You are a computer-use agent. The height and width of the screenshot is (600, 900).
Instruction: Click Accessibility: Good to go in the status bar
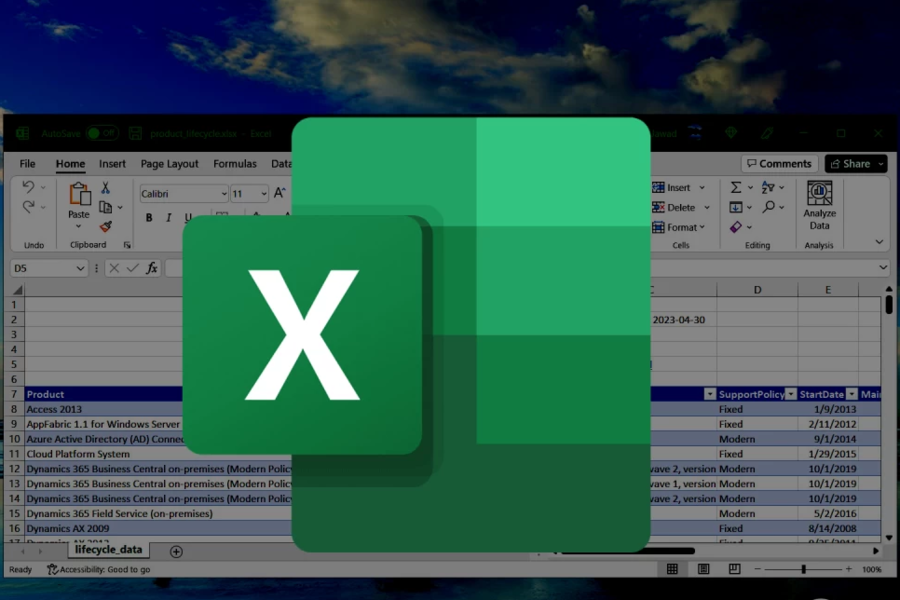click(x=99, y=570)
